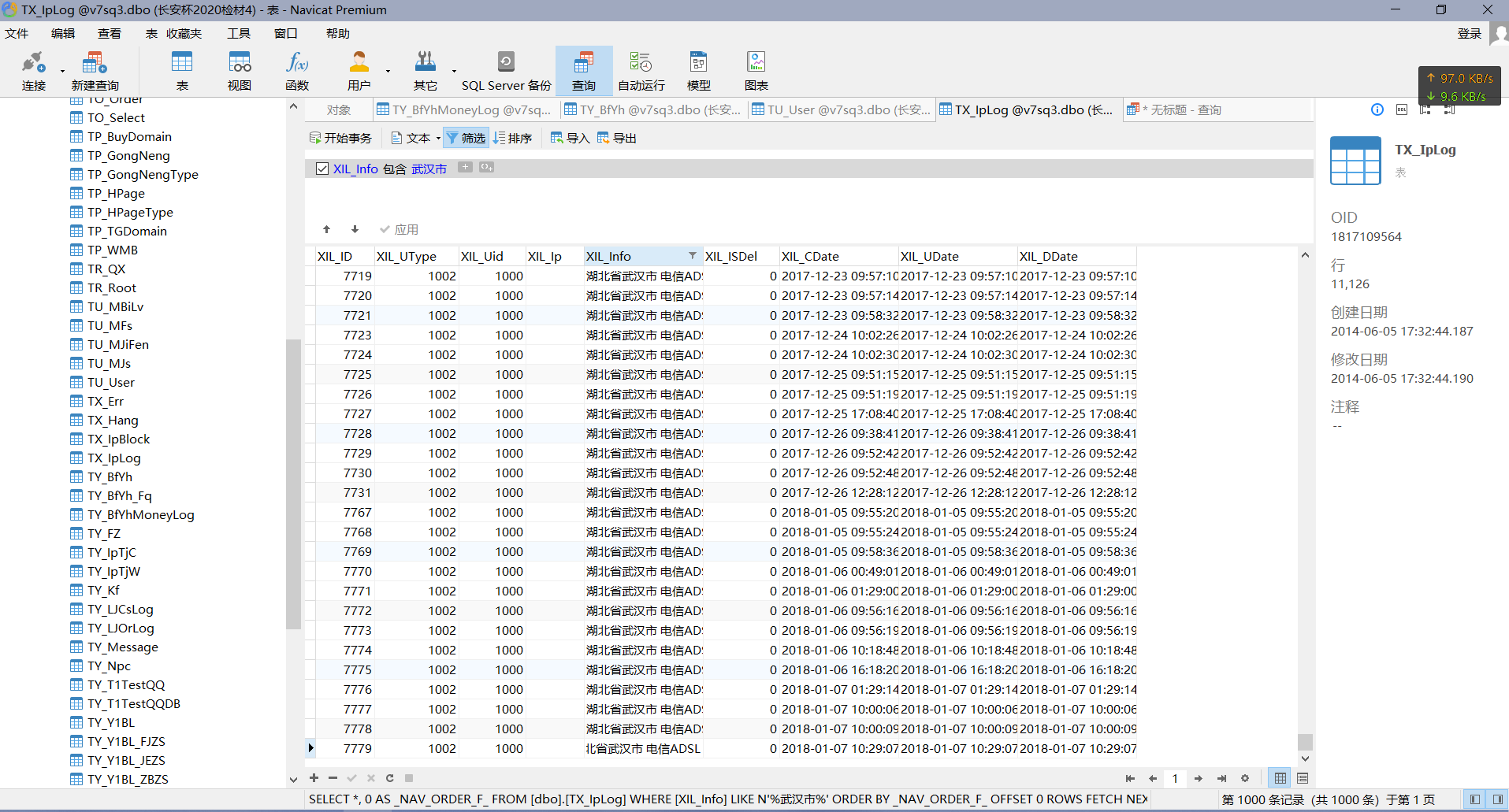
Task: Toggle the 筛选 filter panel
Action: point(466,138)
